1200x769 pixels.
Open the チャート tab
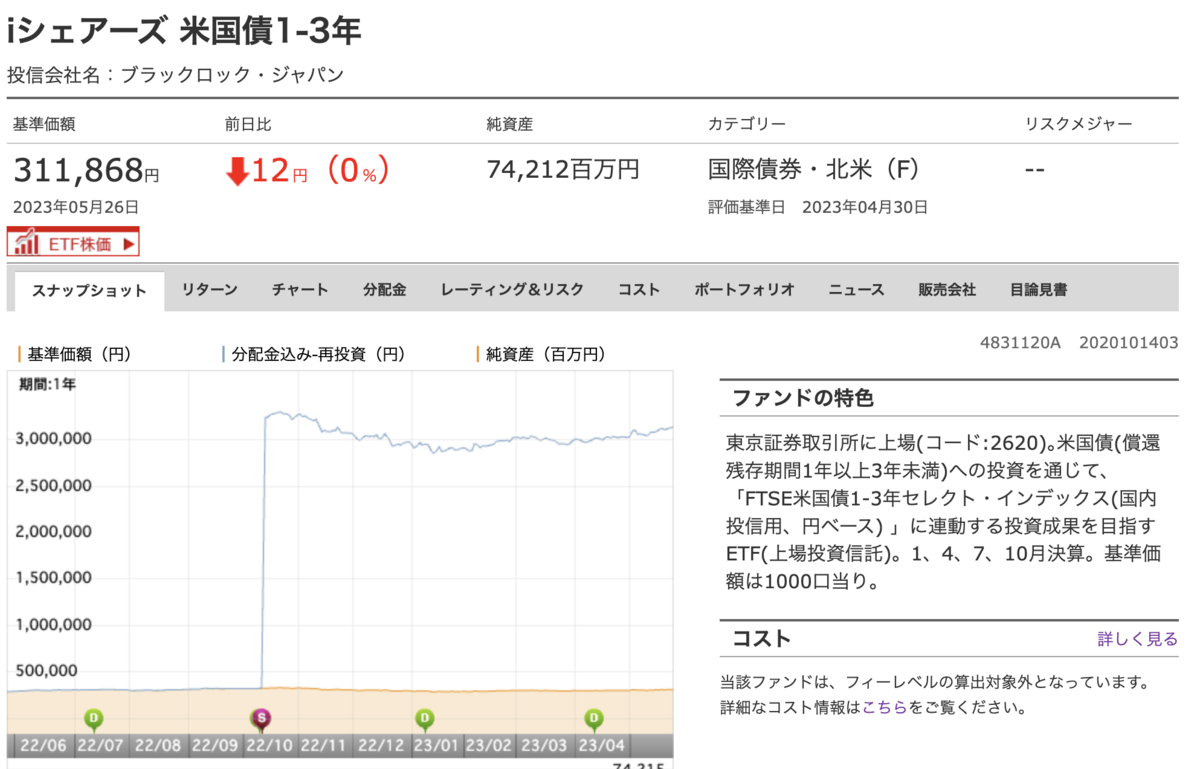tap(300, 290)
